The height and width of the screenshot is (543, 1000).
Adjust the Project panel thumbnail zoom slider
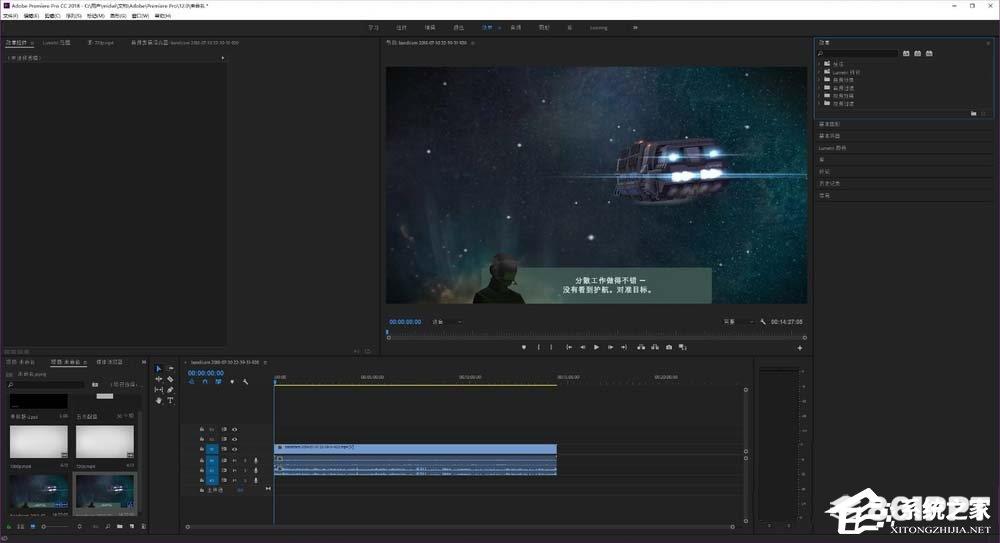pyautogui.click(x=54, y=526)
